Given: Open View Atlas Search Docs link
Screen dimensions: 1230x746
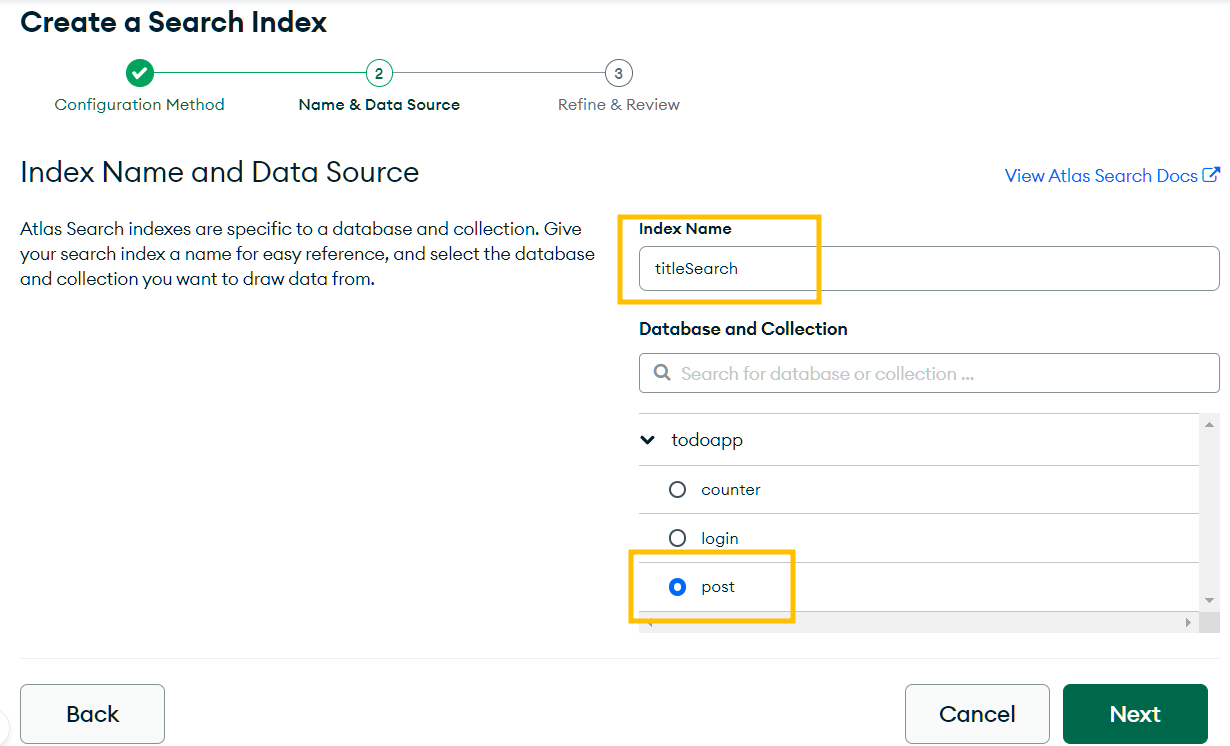Looking at the screenshot, I should tap(1100, 176).
